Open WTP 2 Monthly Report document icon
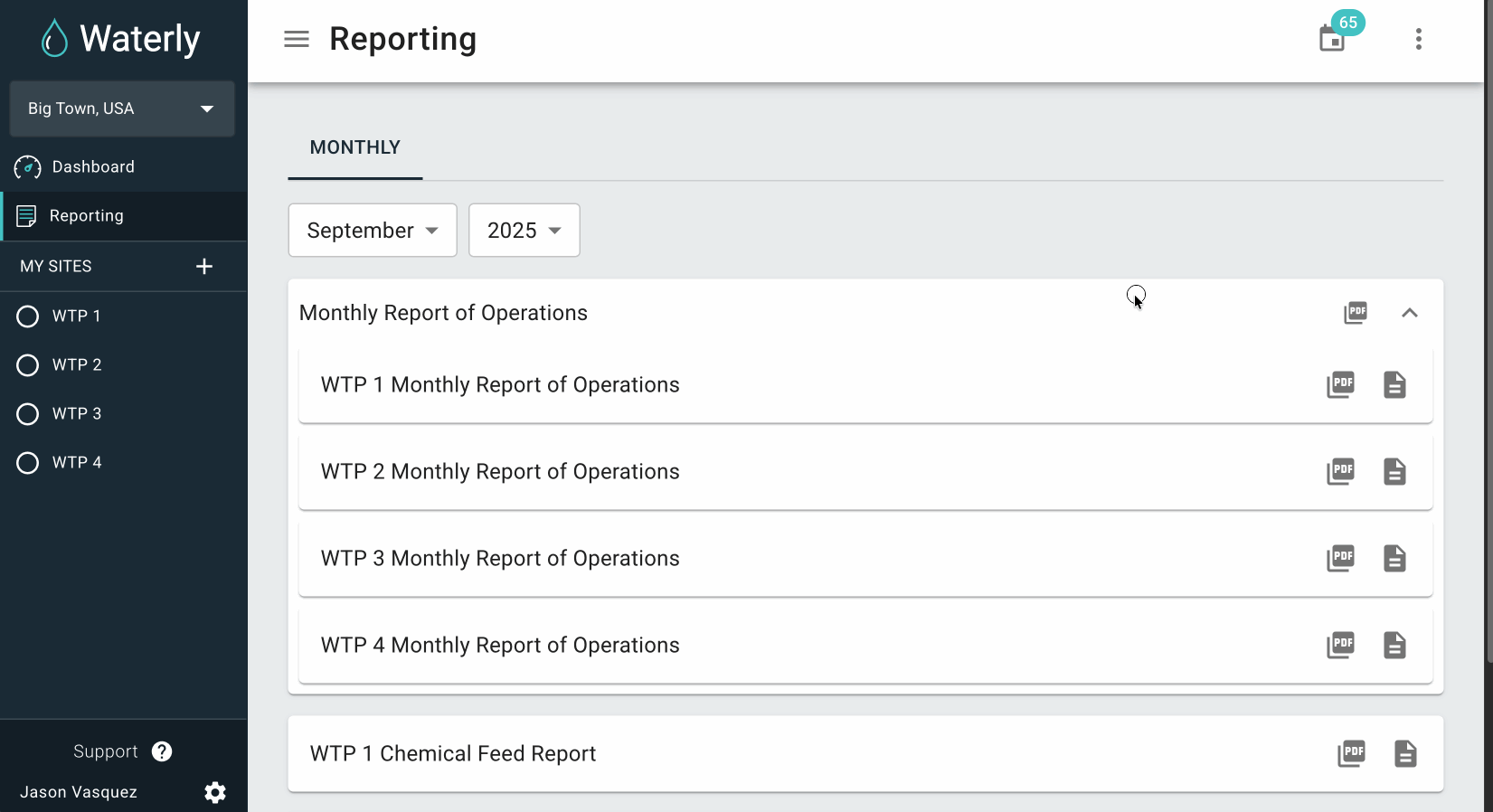The width and height of the screenshot is (1493, 812). click(x=1394, y=471)
